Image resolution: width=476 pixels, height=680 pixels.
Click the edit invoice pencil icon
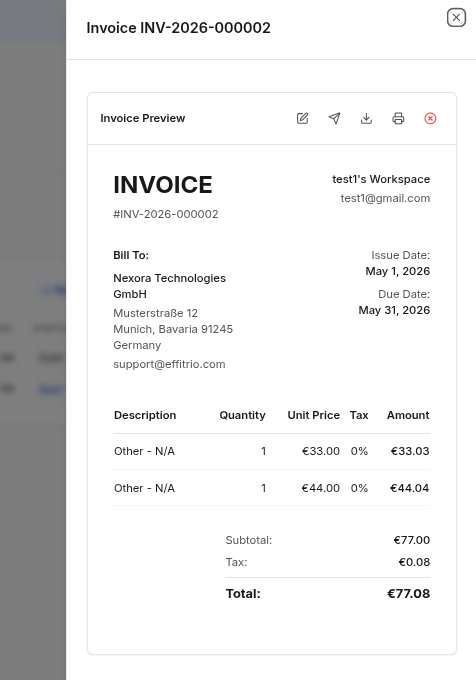click(302, 118)
